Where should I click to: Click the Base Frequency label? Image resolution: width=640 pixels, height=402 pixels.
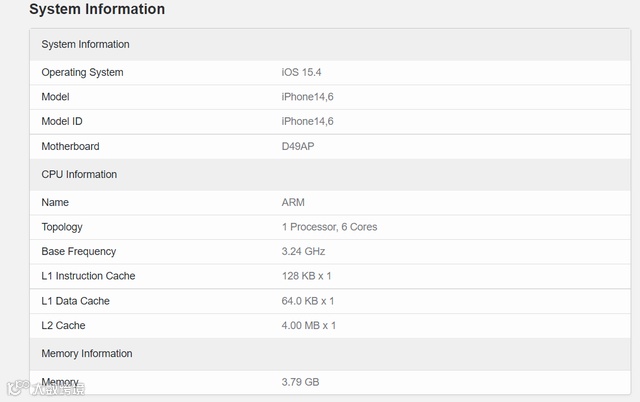pyautogui.click(x=78, y=251)
